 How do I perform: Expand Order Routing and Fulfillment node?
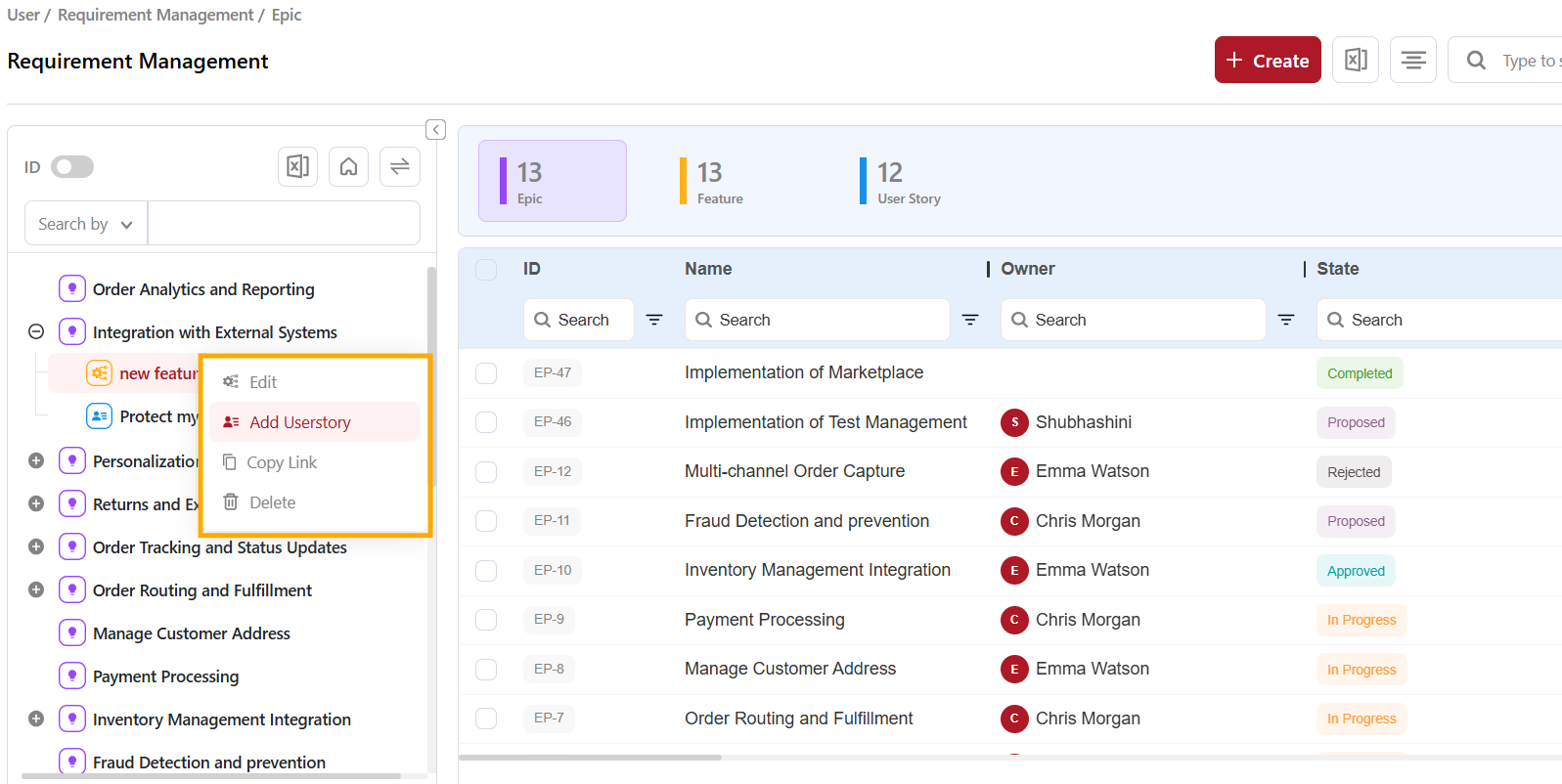pos(36,589)
